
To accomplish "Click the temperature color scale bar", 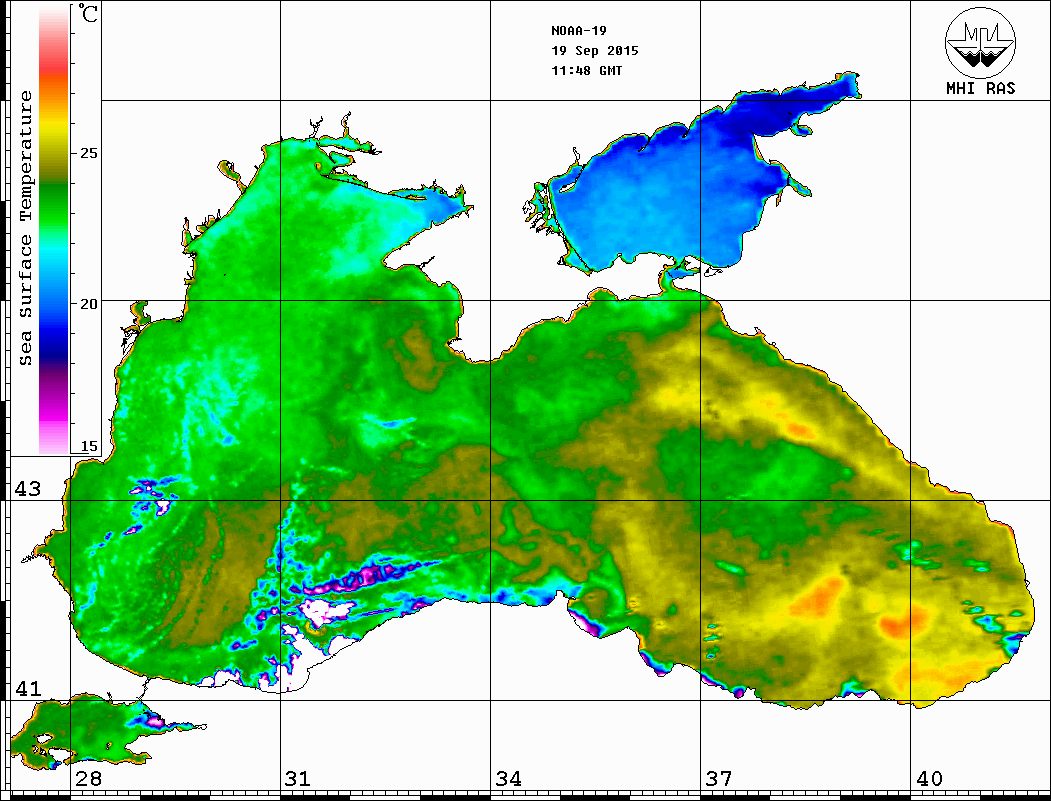I will click(x=54, y=230).
